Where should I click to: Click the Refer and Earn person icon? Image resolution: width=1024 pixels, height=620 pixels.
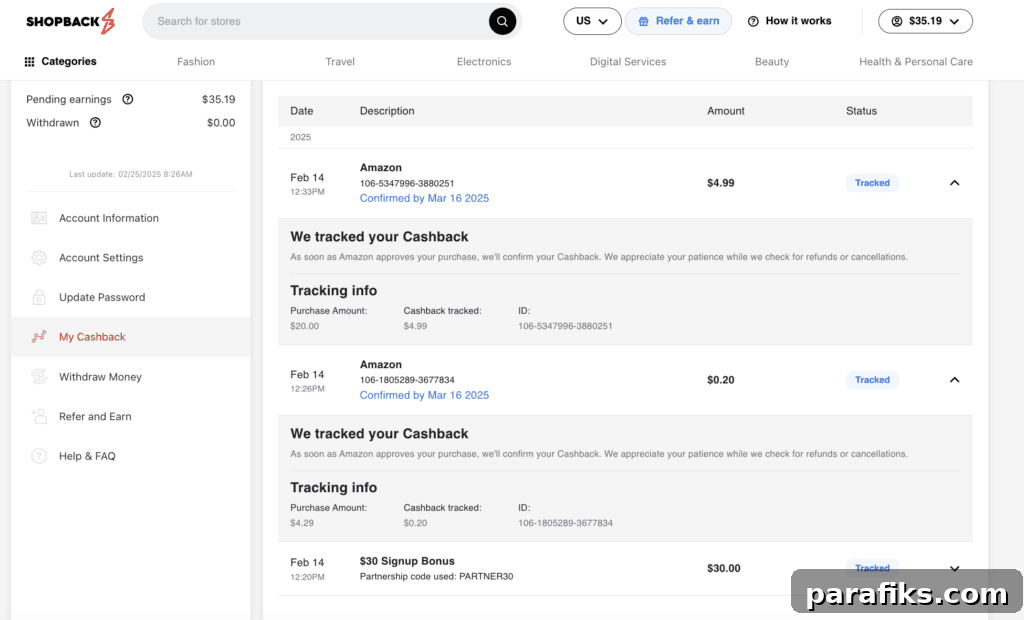(39, 416)
